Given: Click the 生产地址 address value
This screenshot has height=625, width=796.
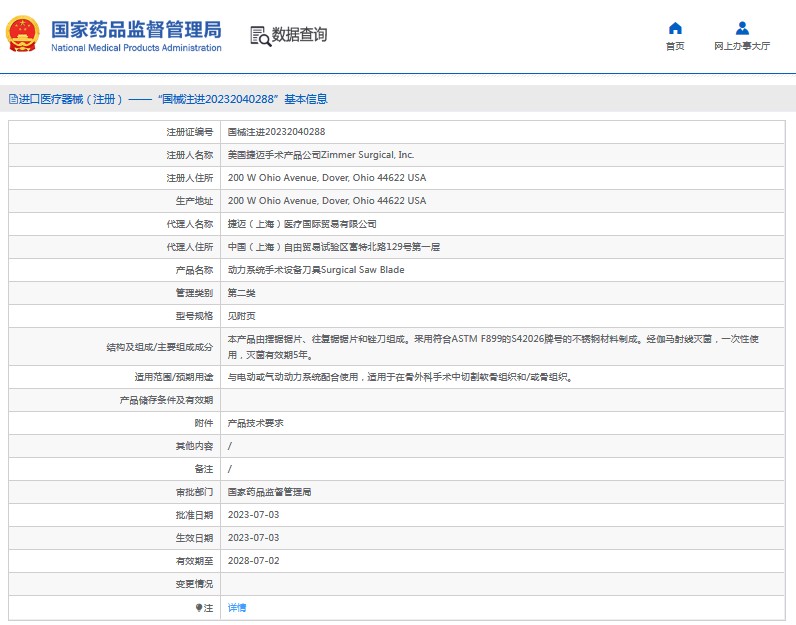Looking at the screenshot, I should 327,201.
